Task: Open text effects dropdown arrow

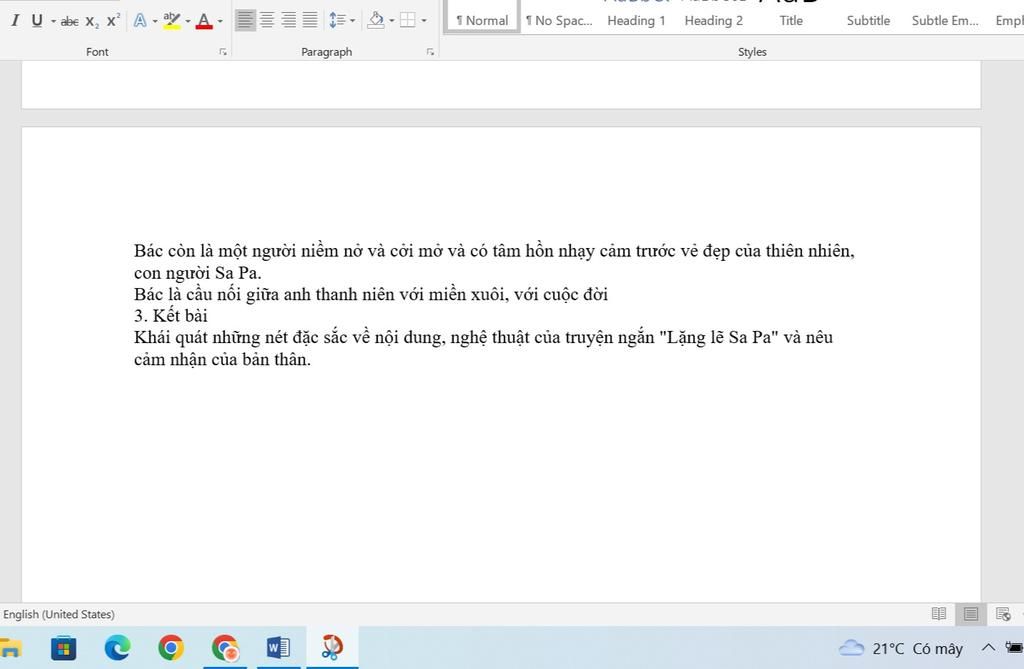Action: click(155, 21)
